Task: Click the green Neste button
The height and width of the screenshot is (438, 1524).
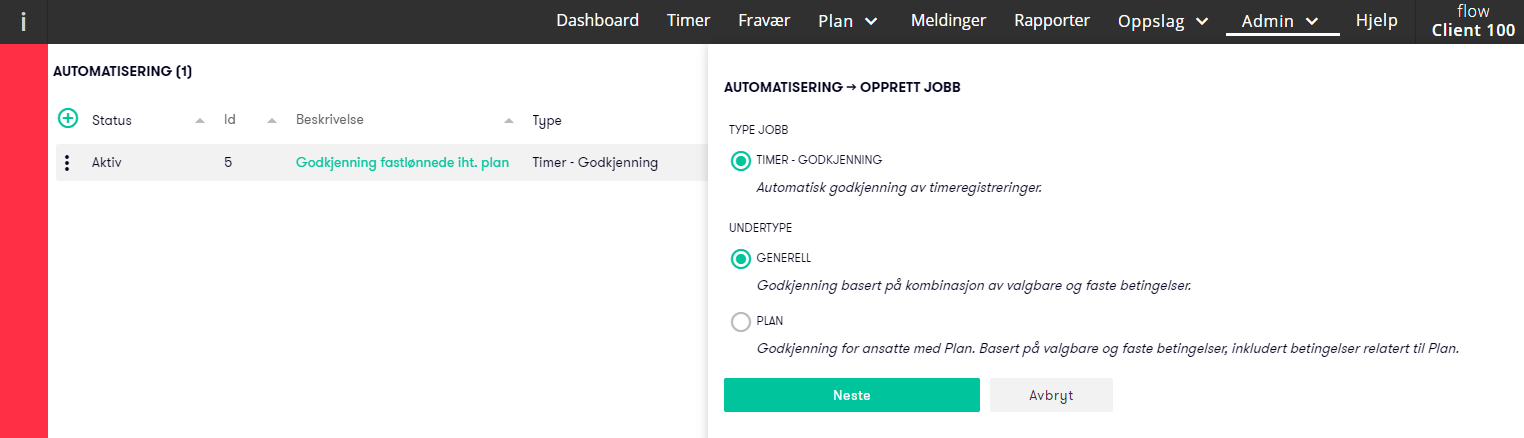Action: click(852, 395)
